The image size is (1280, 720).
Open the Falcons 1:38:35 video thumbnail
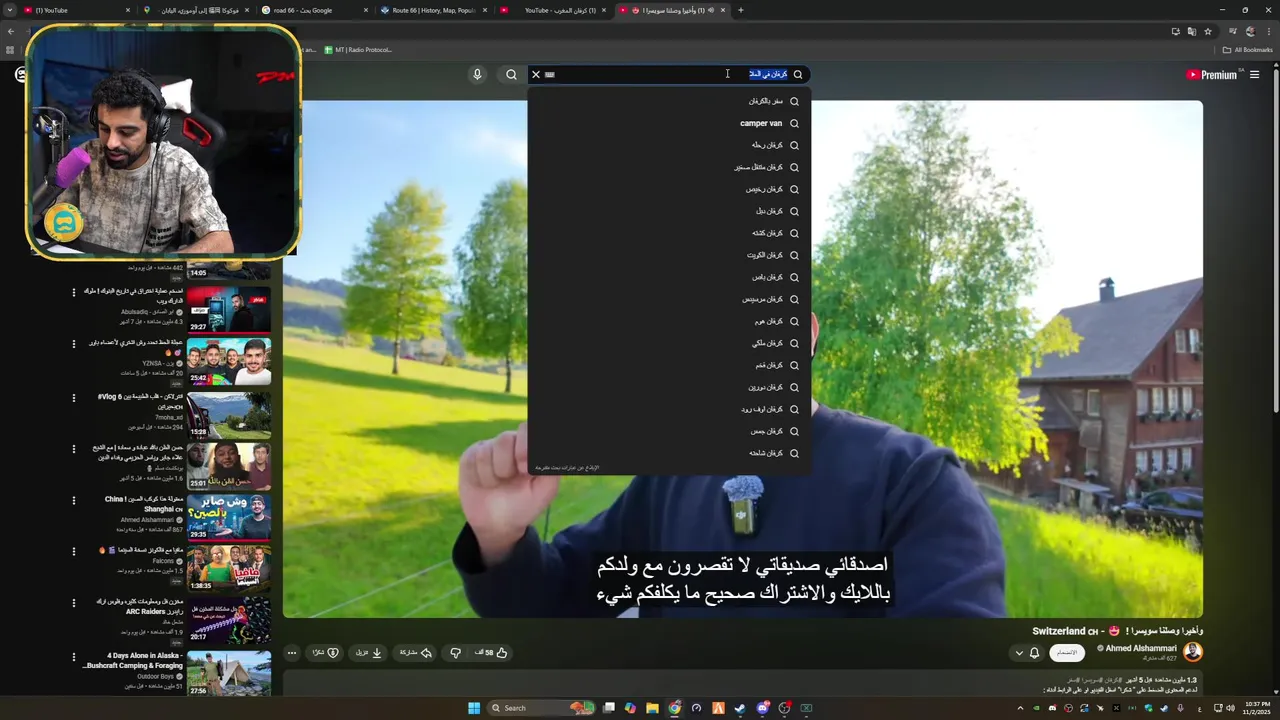click(x=229, y=569)
